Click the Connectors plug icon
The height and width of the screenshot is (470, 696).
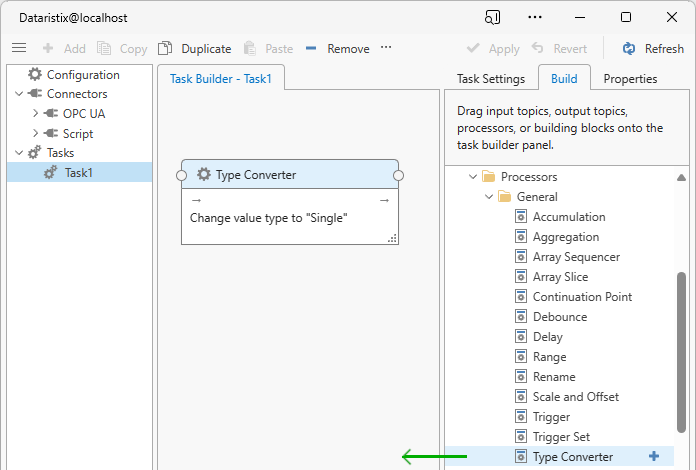[35, 94]
